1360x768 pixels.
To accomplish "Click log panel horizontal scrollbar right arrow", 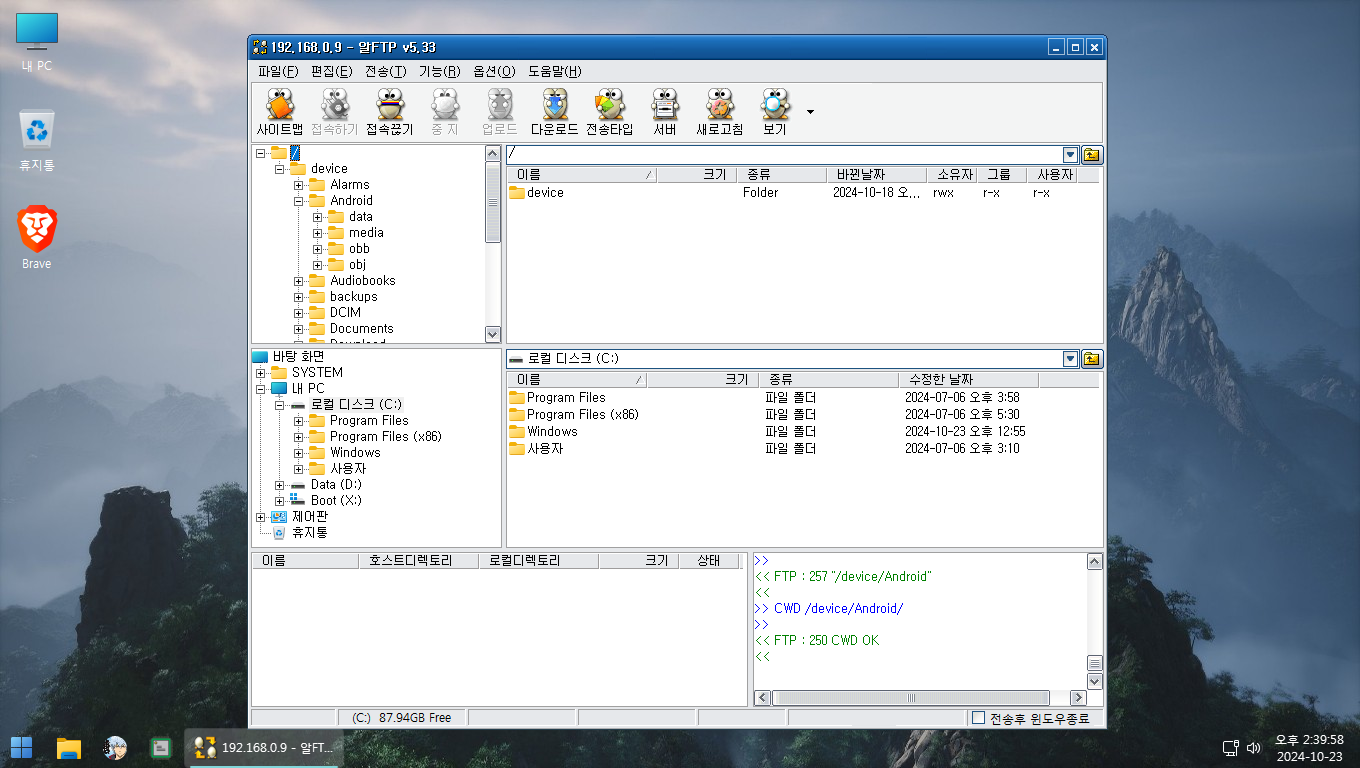I will pyautogui.click(x=1078, y=698).
